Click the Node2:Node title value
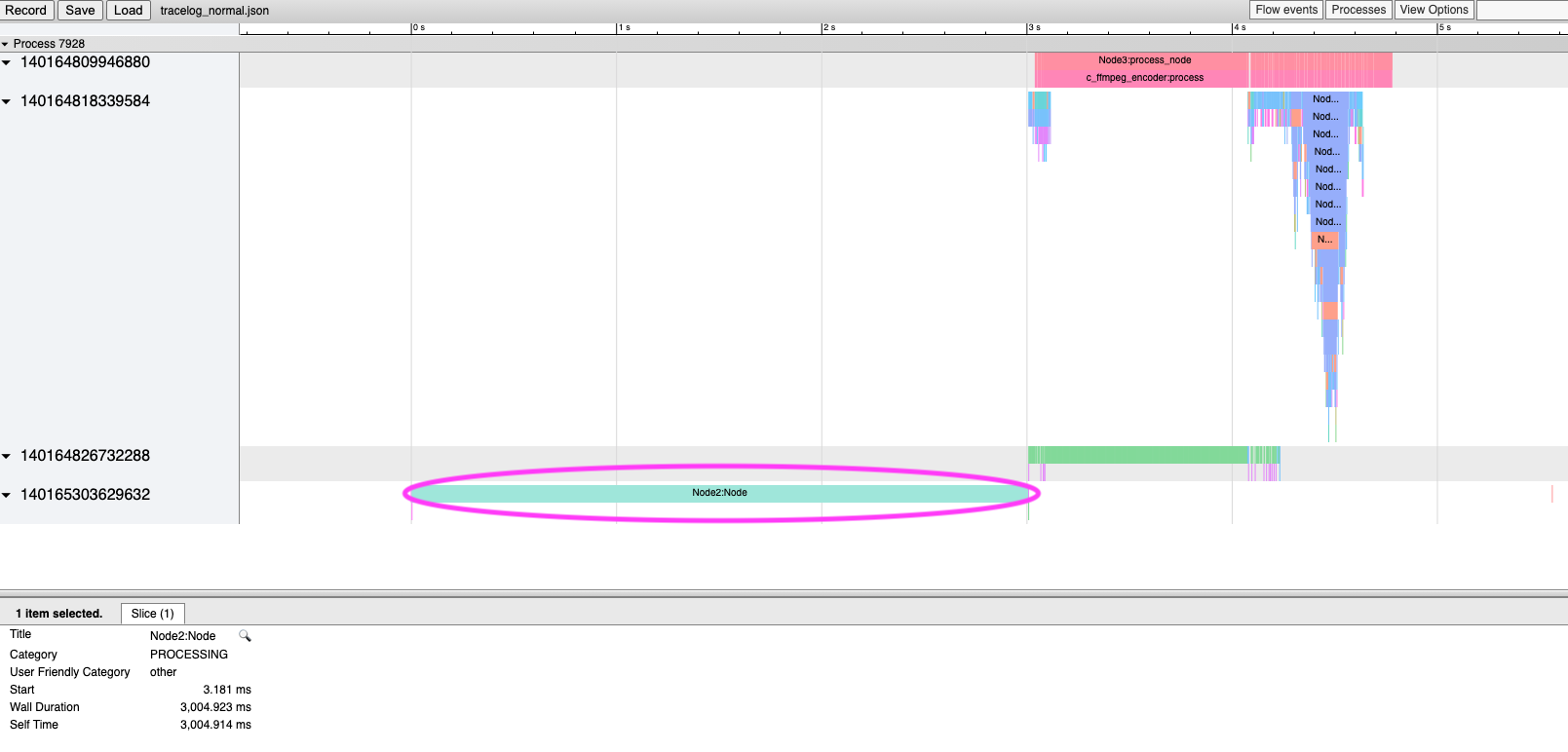Screen dimensions: 1568x752 183,636
